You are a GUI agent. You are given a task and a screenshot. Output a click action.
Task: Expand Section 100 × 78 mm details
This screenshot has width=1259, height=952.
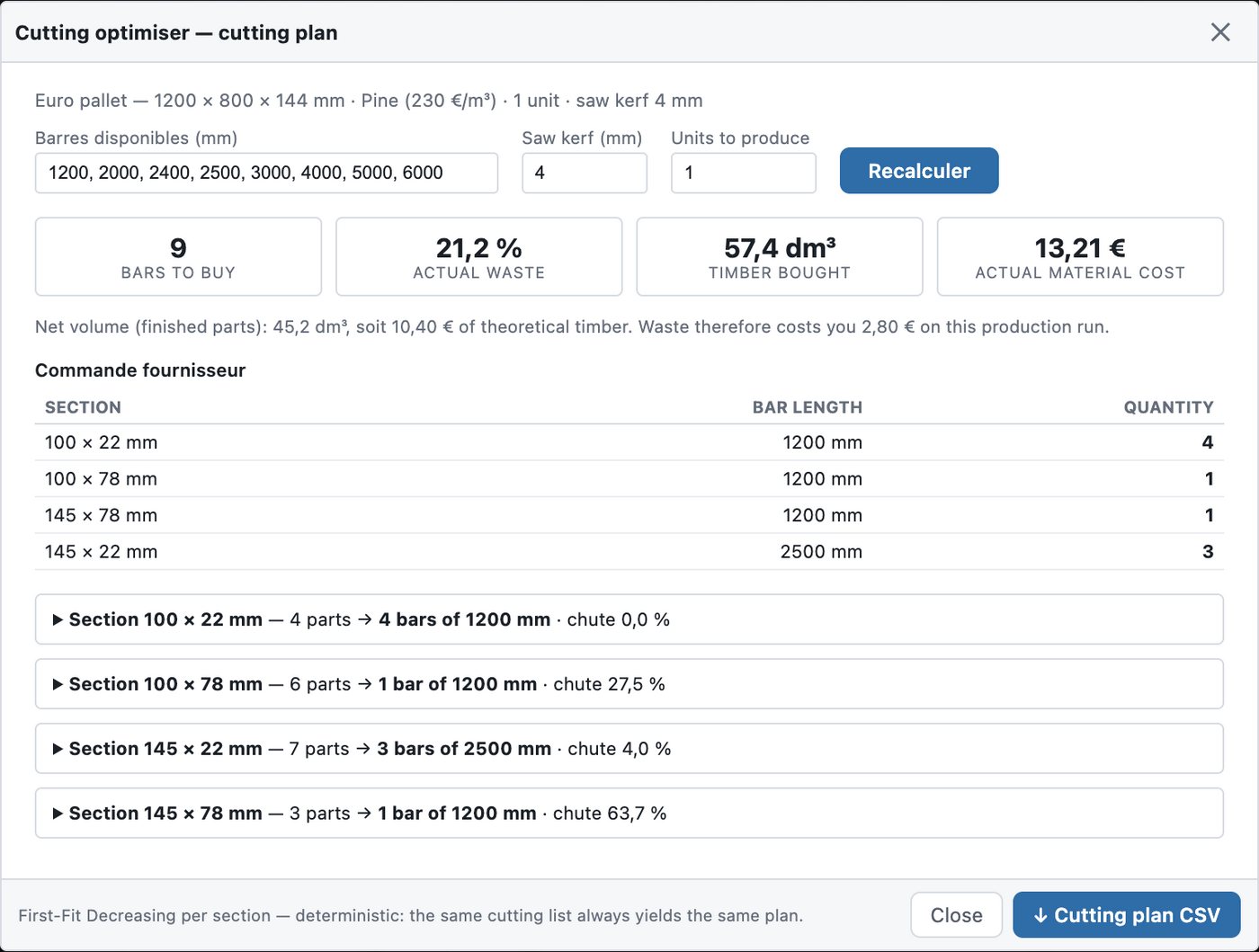pyautogui.click(x=629, y=684)
